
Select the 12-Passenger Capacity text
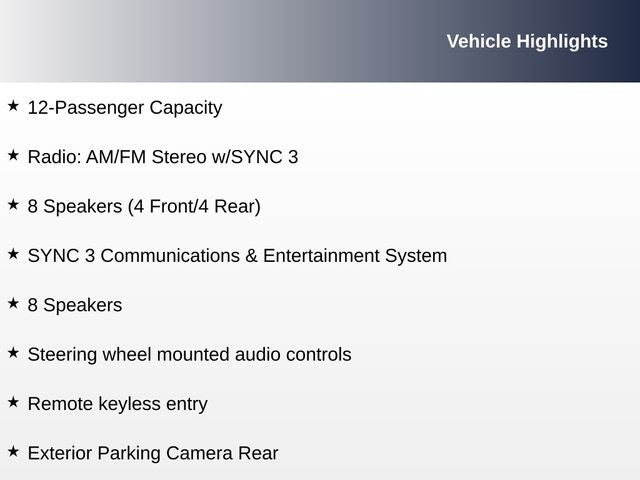125,107
